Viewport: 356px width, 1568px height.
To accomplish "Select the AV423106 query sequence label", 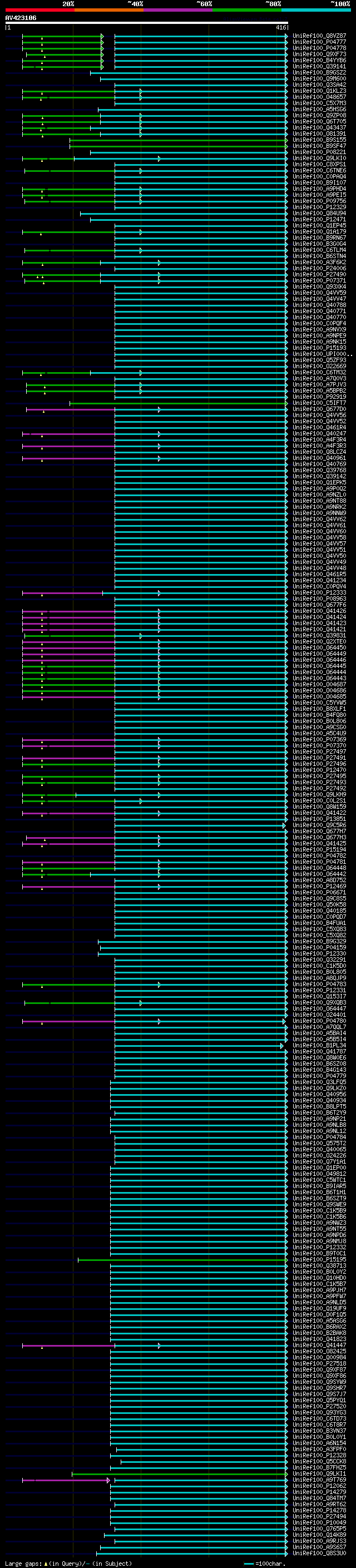I will point(21,18).
